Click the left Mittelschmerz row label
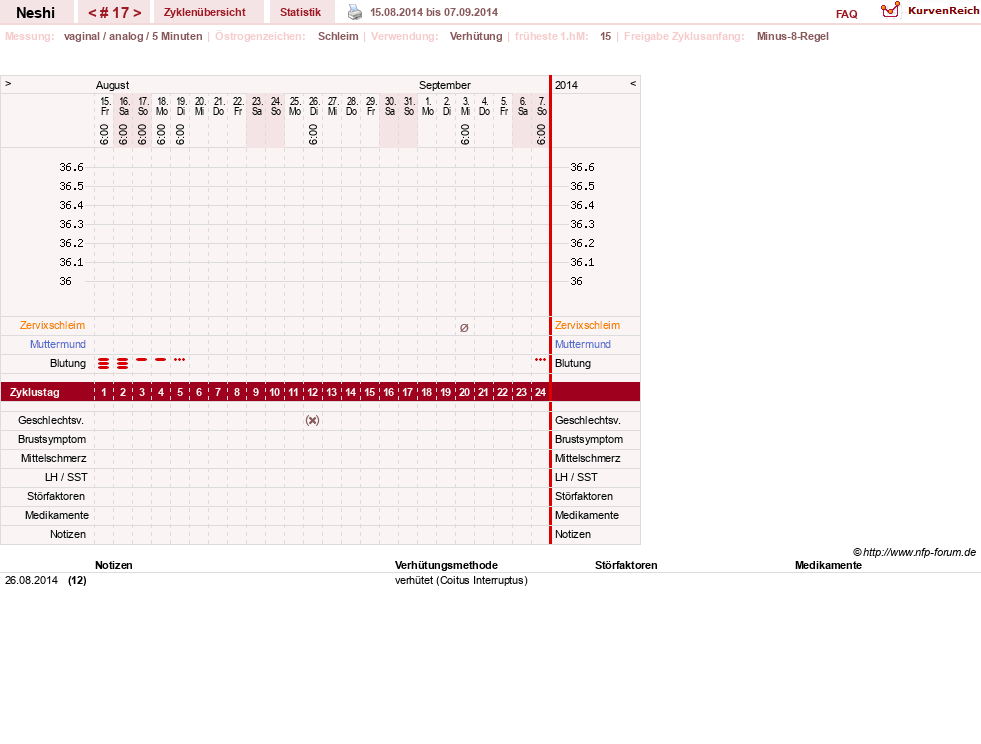 point(53,459)
